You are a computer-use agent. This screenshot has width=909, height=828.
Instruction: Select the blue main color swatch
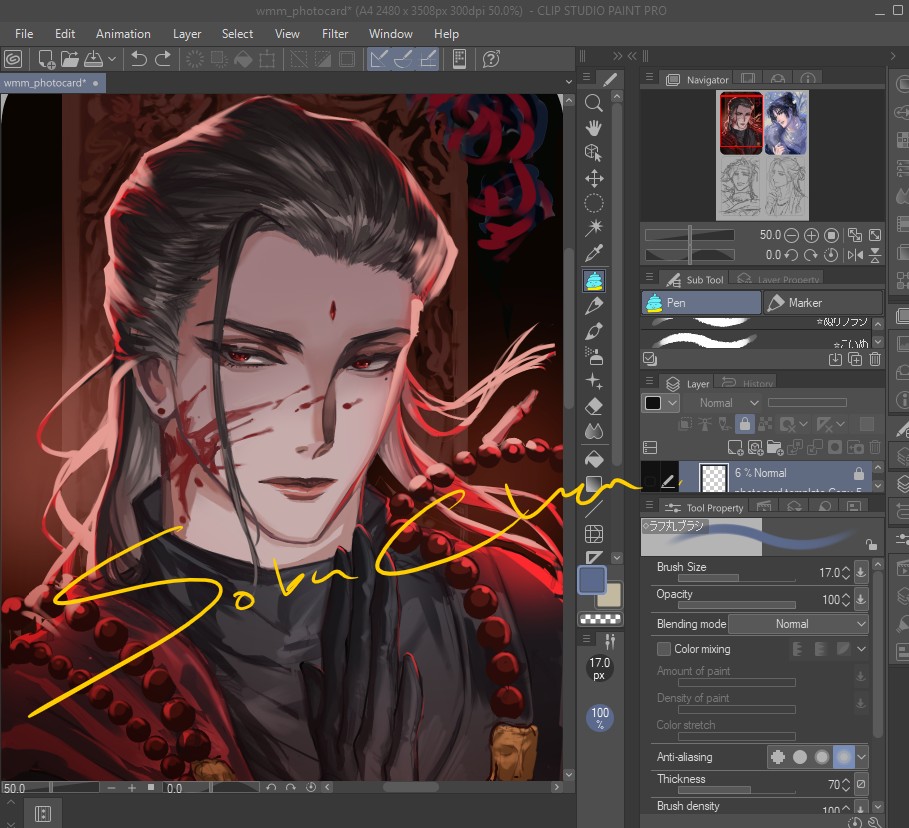(591, 580)
